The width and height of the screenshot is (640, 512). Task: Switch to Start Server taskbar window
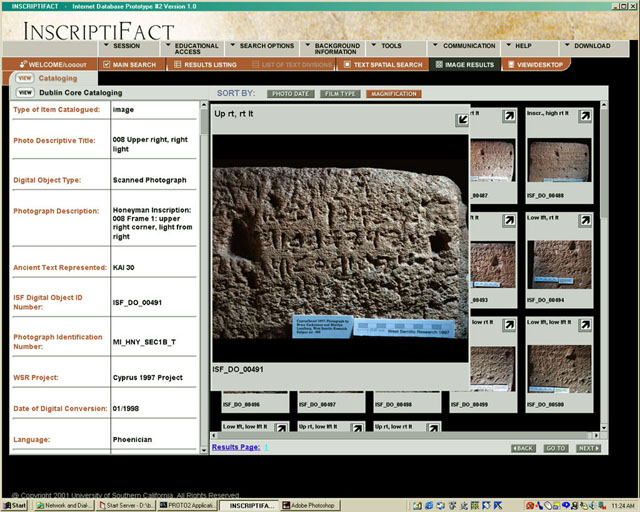pyautogui.click(x=126, y=505)
